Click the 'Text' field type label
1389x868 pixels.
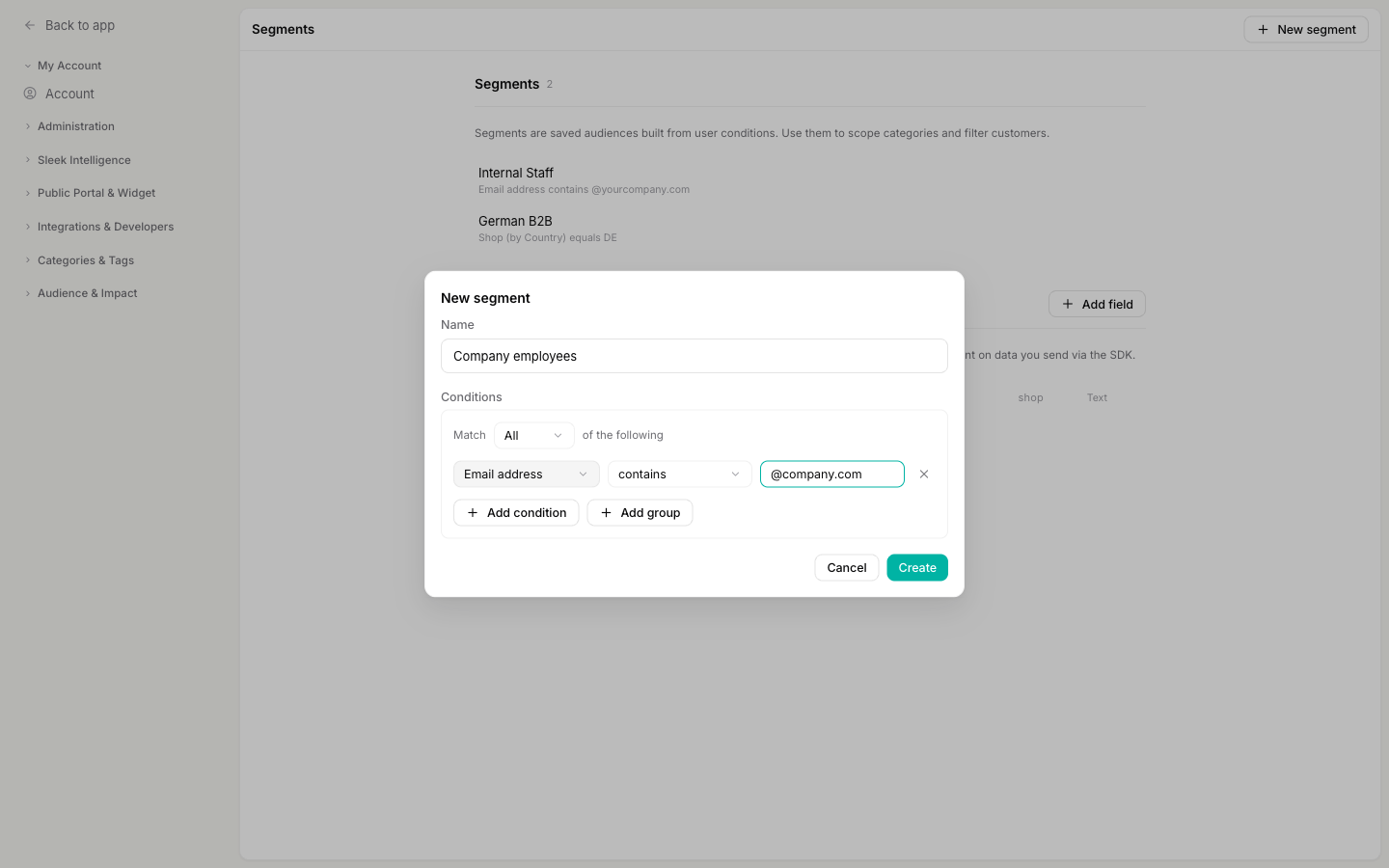(1097, 397)
